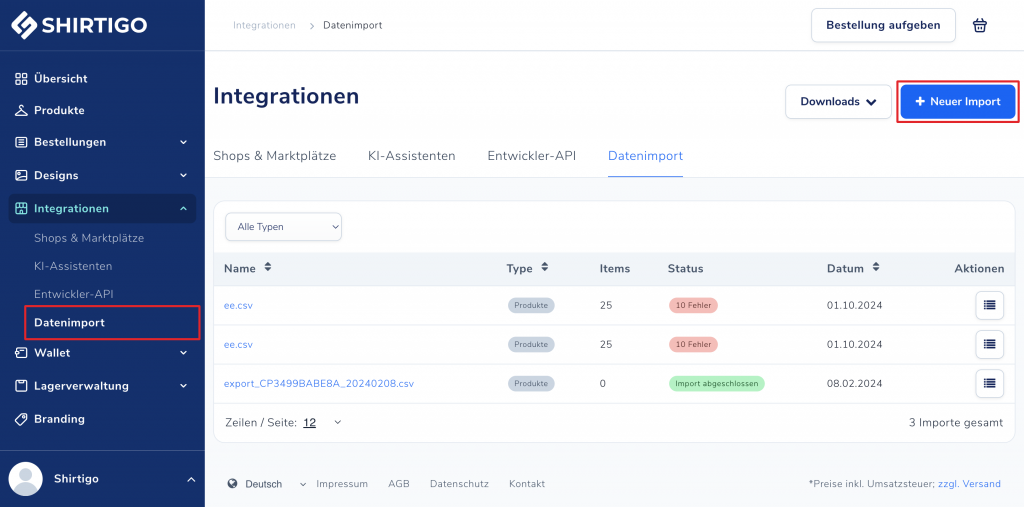The image size is (1024, 507).
Task: Switch to the KI-Assistenten tab
Action: (411, 156)
